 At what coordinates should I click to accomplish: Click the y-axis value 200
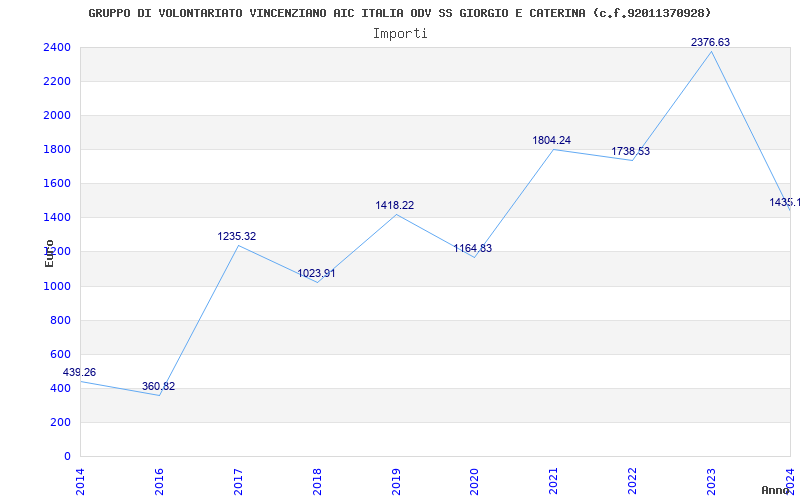[61, 422]
